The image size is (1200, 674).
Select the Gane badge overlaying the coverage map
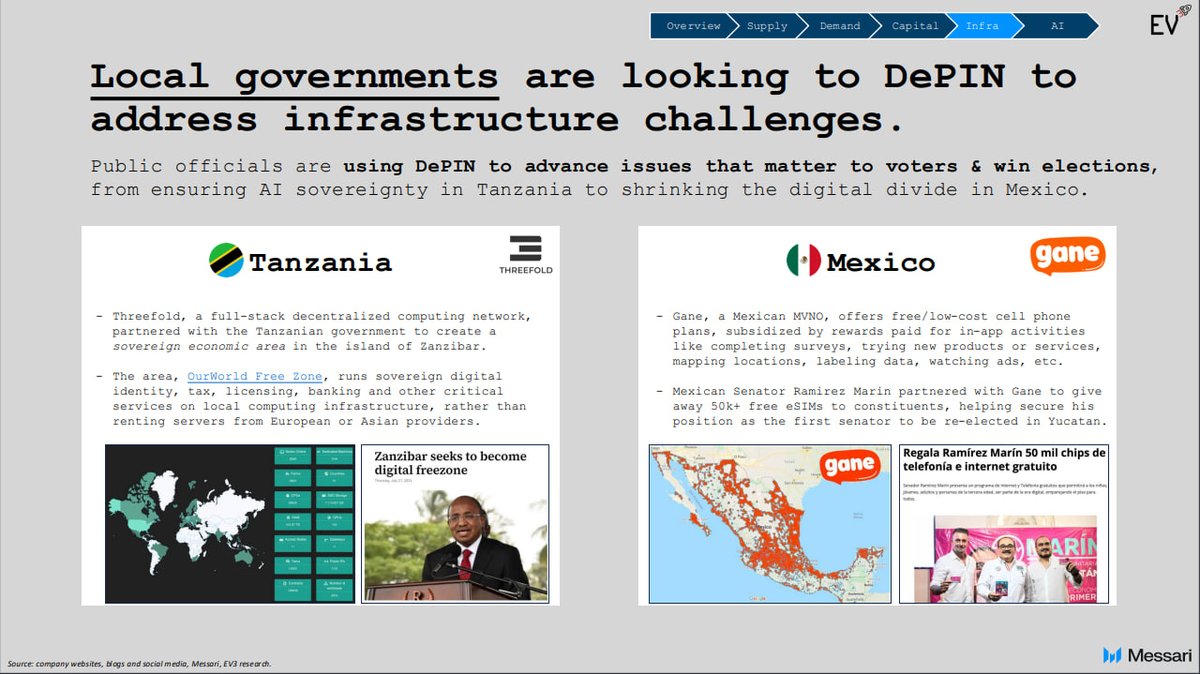point(851,466)
